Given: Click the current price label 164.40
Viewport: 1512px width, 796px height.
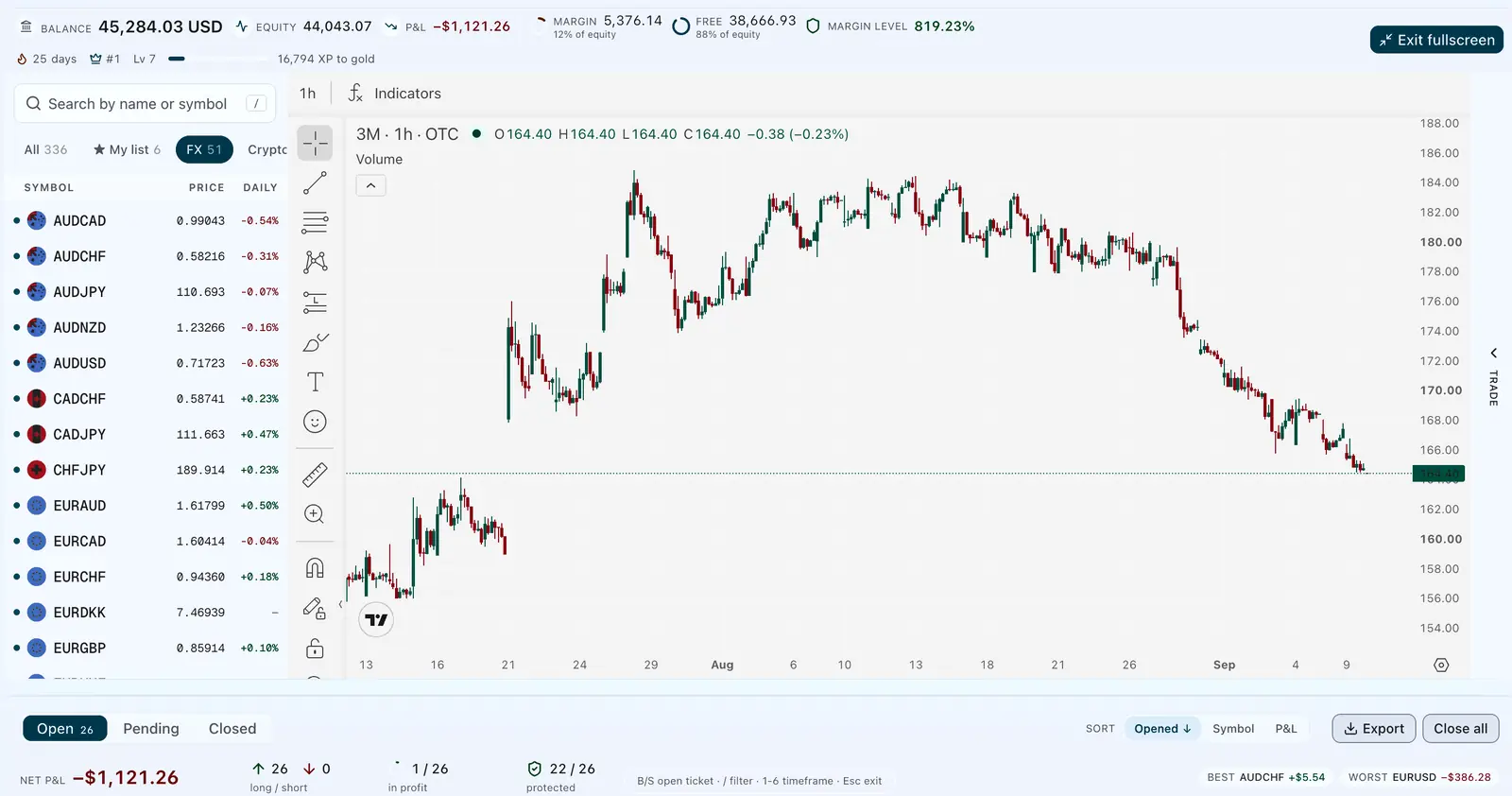Looking at the screenshot, I should coord(1438,474).
